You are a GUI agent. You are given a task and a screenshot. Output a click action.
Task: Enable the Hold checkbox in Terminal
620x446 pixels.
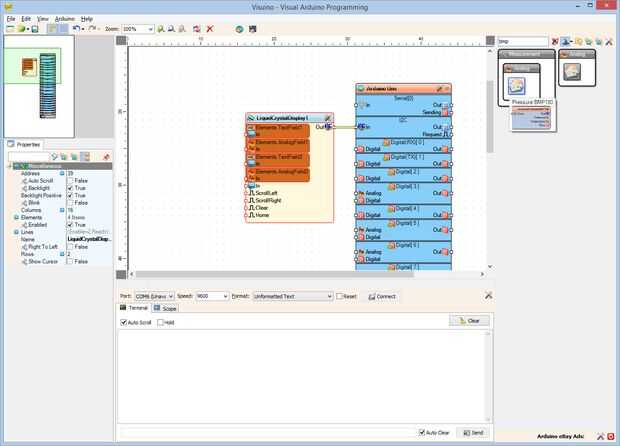pyautogui.click(x=160, y=322)
